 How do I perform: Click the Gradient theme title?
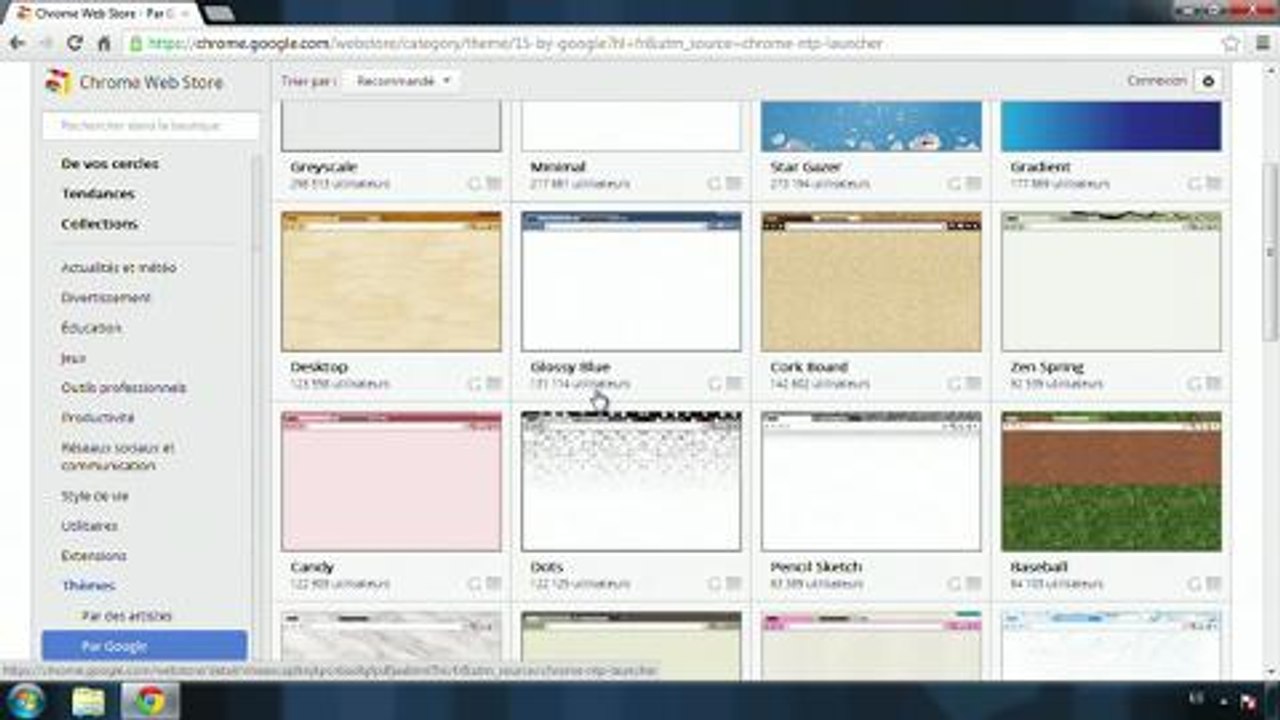coord(1040,167)
